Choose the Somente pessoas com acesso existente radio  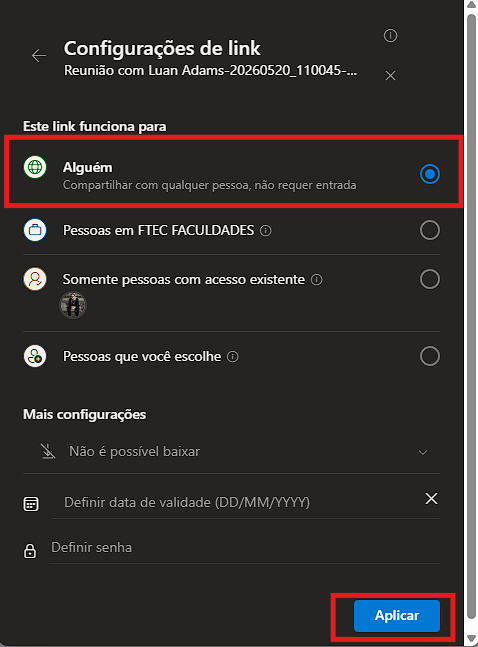tap(430, 279)
